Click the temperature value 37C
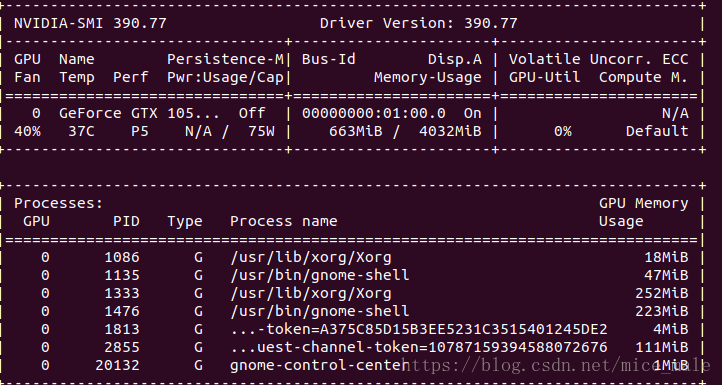Viewport: 722px width, 385px height. point(81,131)
